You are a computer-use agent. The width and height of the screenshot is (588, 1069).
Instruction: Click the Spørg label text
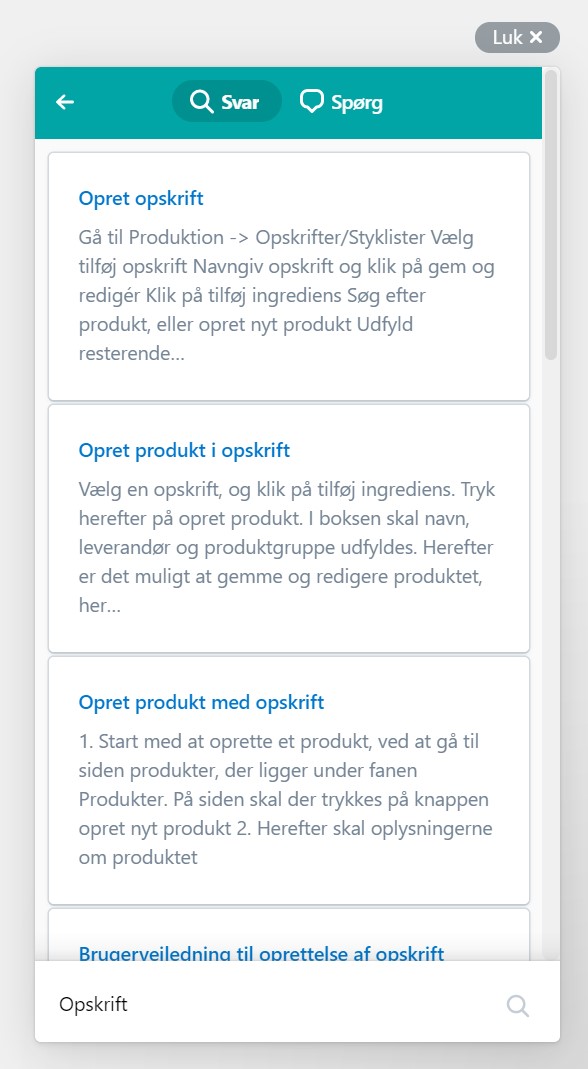pyautogui.click(x=357, y=104)
